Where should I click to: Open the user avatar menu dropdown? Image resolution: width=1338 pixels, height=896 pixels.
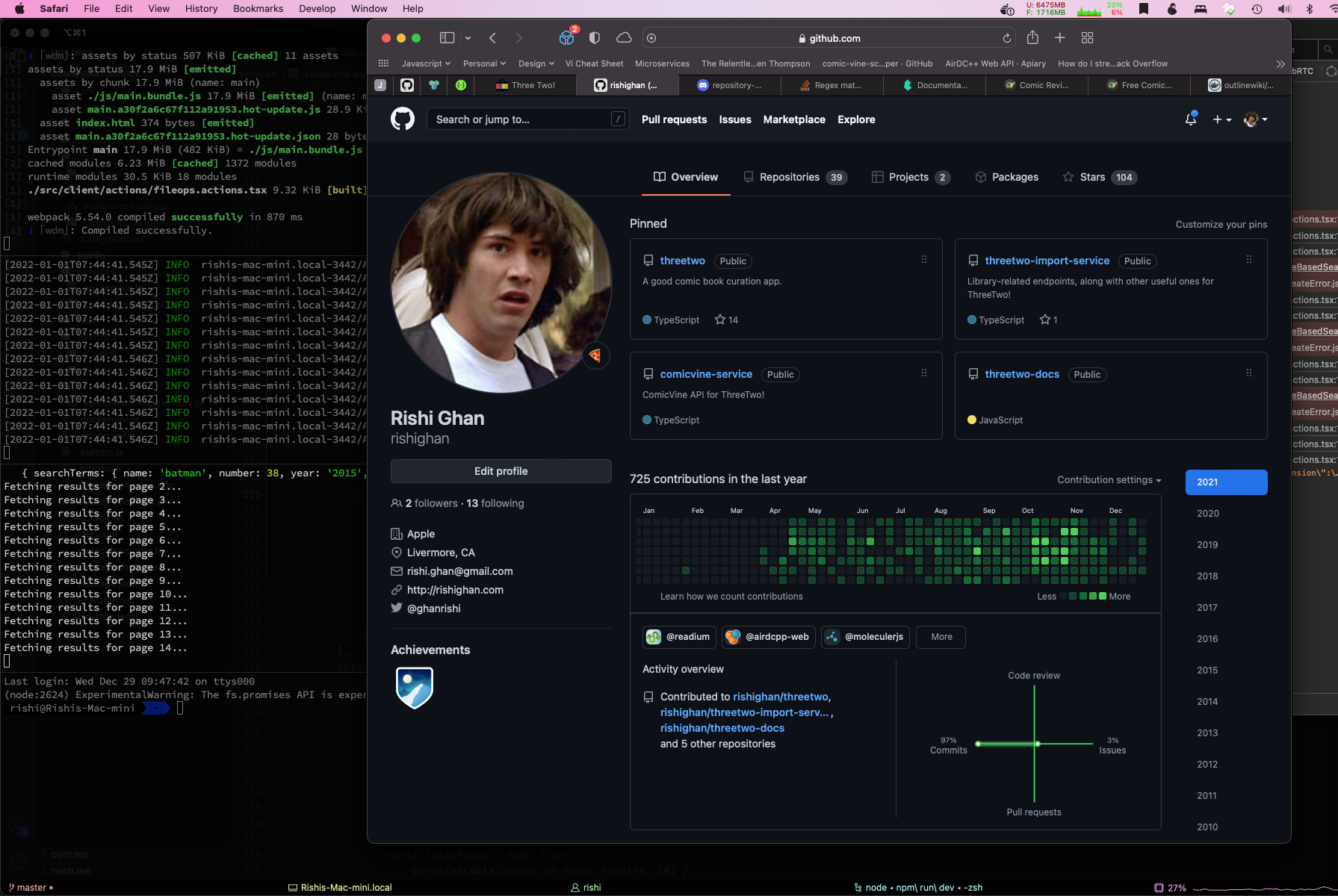1255,119
